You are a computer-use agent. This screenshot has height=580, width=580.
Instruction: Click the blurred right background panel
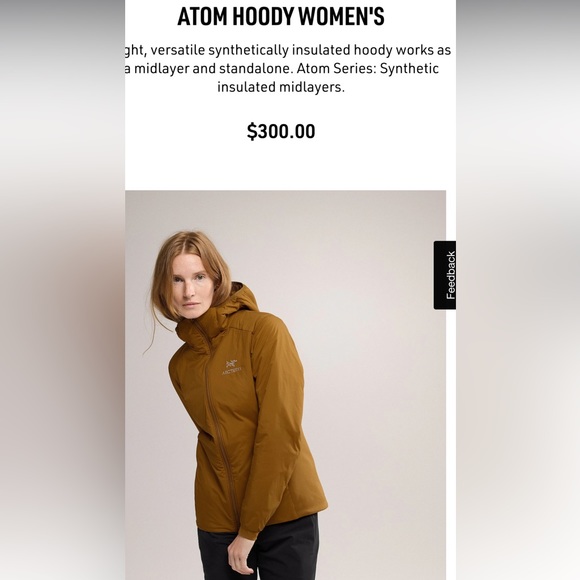click(518, 290)
